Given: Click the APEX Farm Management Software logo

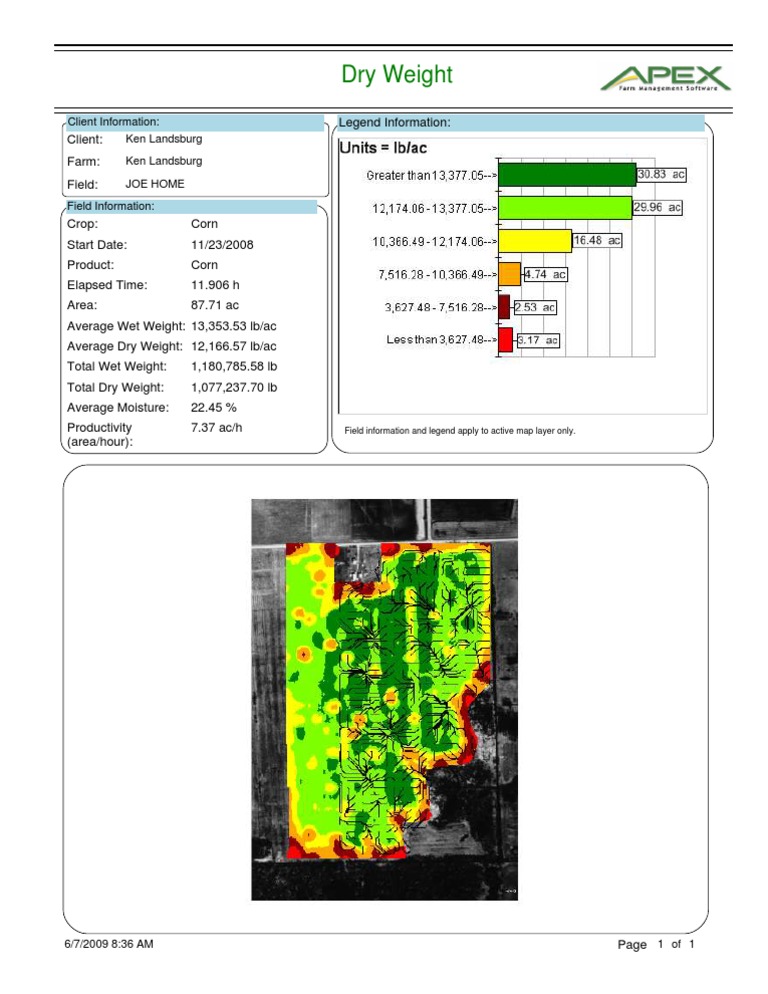Looking at the screenshot, I should coord(665,76).
